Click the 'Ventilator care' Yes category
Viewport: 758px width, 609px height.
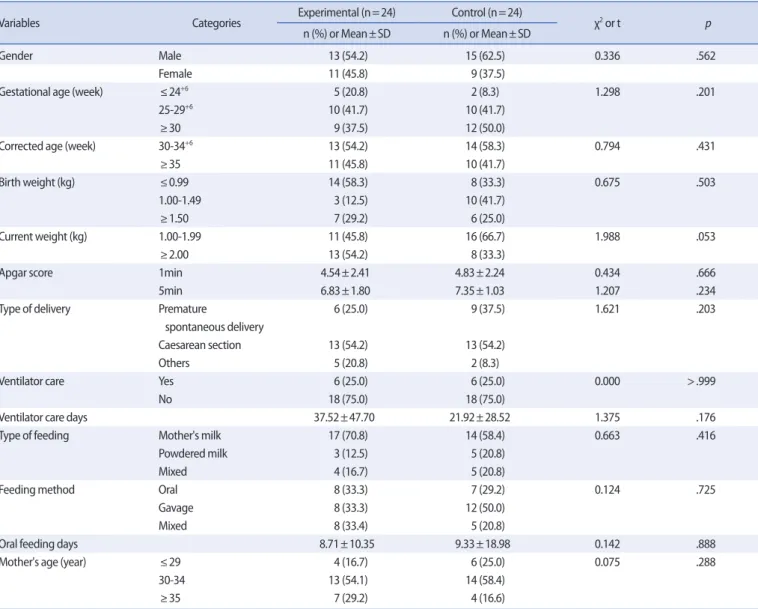166,381
